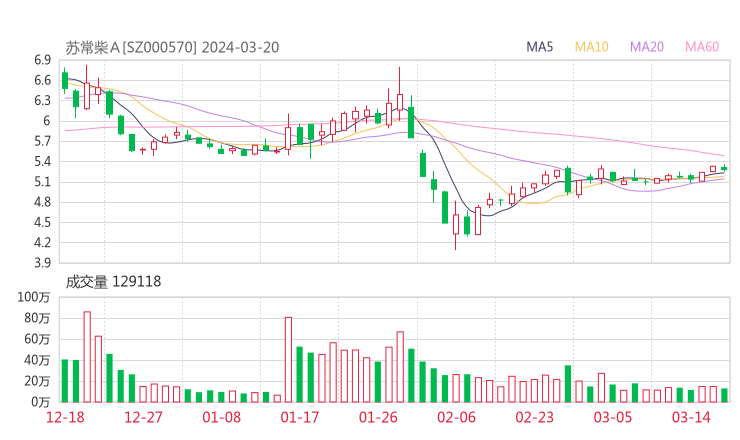Click the 03-14 date axis label
This screenshot has width=740, height=440.
[691, 417]
